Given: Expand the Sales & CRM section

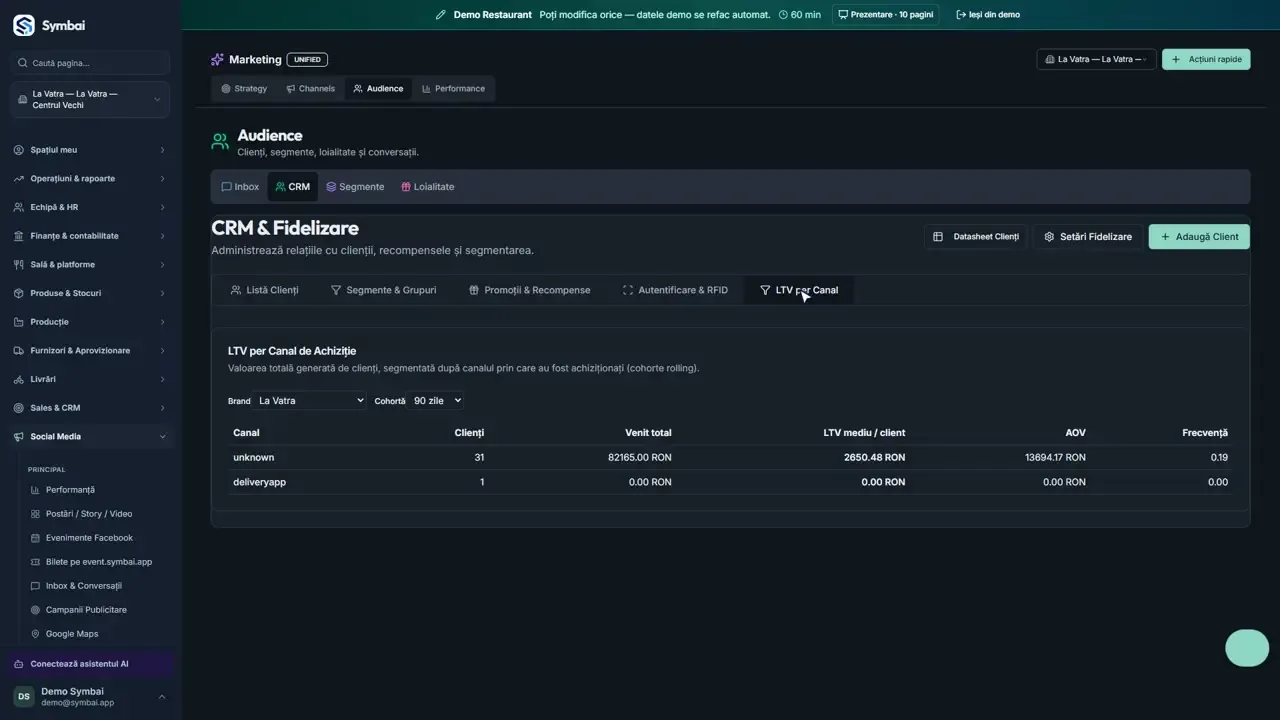Looking at the screenshot, I should (x=90, y=408).
